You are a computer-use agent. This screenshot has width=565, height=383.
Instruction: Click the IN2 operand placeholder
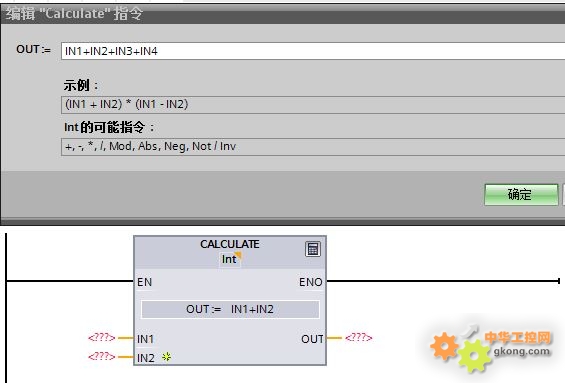101,357
